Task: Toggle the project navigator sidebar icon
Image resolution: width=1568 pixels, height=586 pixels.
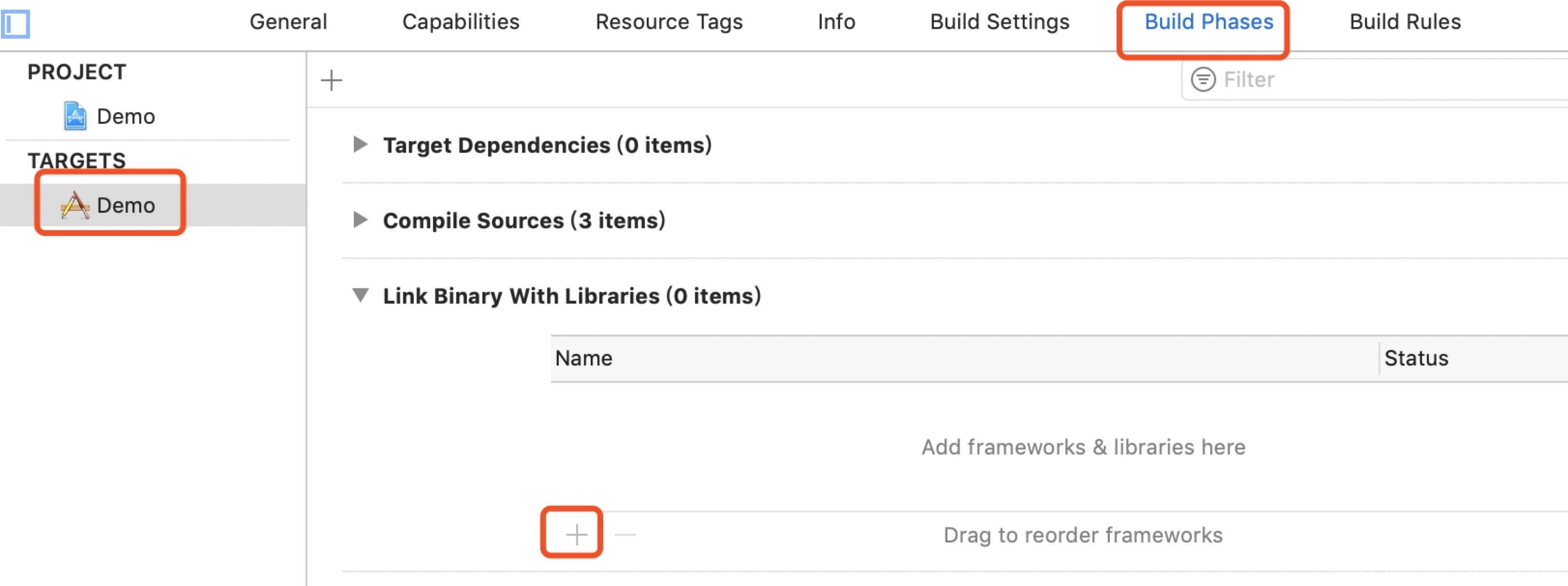Action: coord(15,24)
